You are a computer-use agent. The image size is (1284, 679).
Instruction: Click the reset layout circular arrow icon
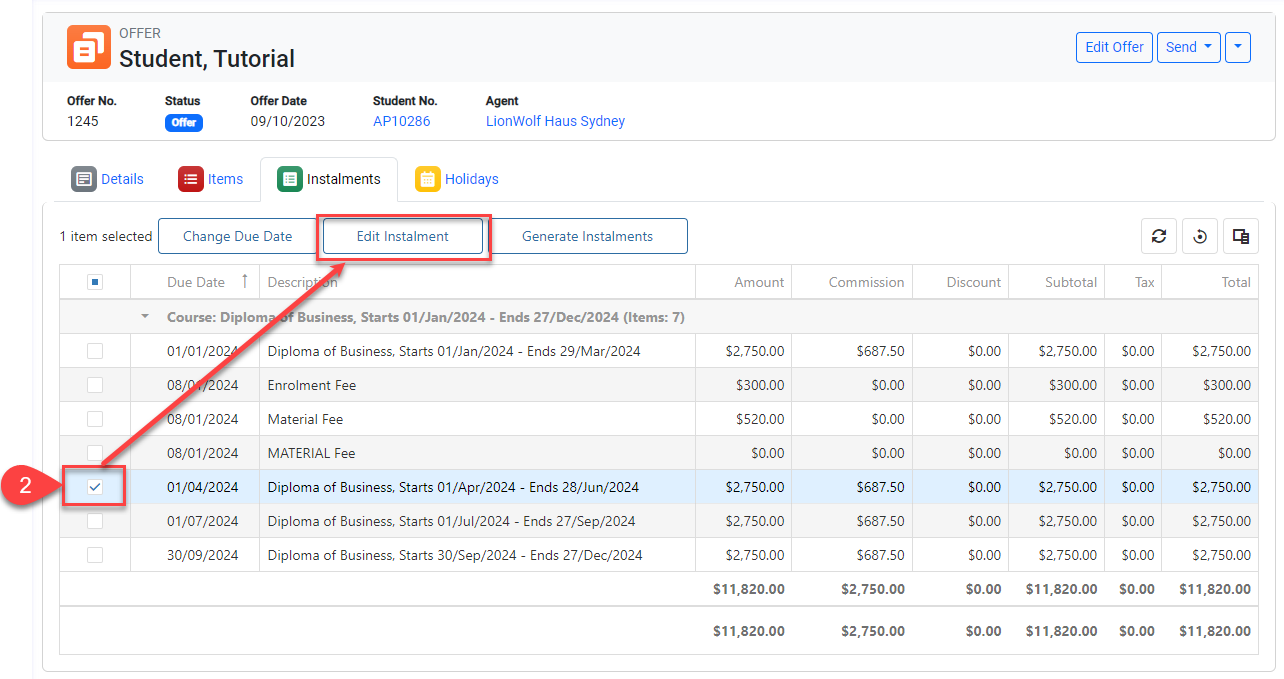(1200, 236)
